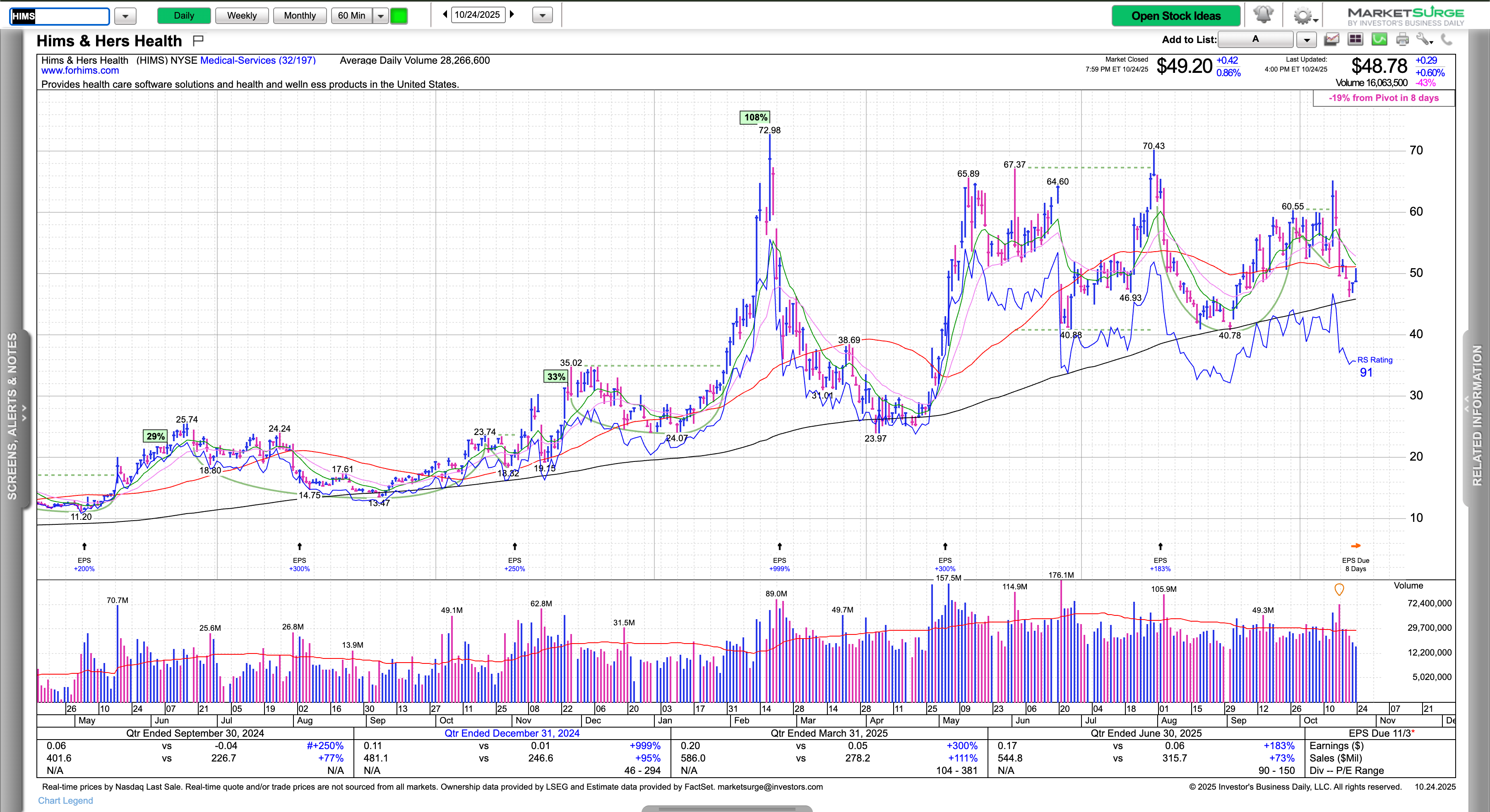The image size is (1490, 812).
Task: Click the Open Stock Ideas button
Action: click(1175, 16)
